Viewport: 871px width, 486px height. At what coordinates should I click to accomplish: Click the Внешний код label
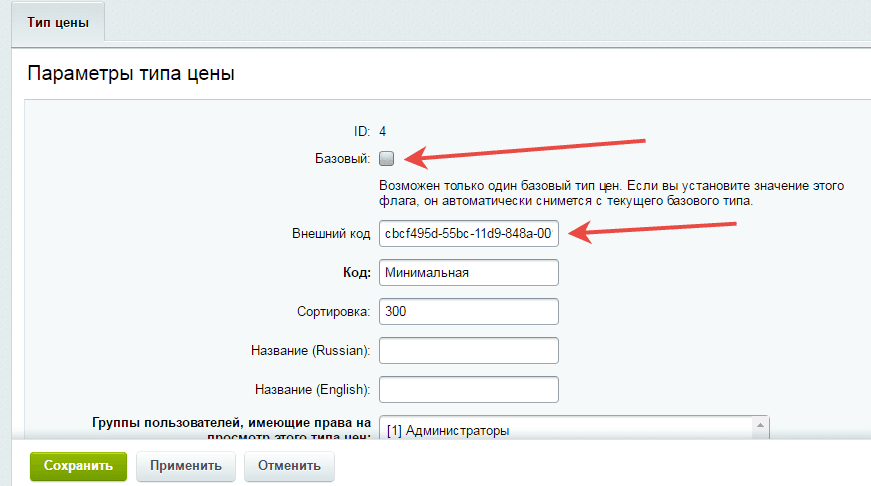[329, 234]
